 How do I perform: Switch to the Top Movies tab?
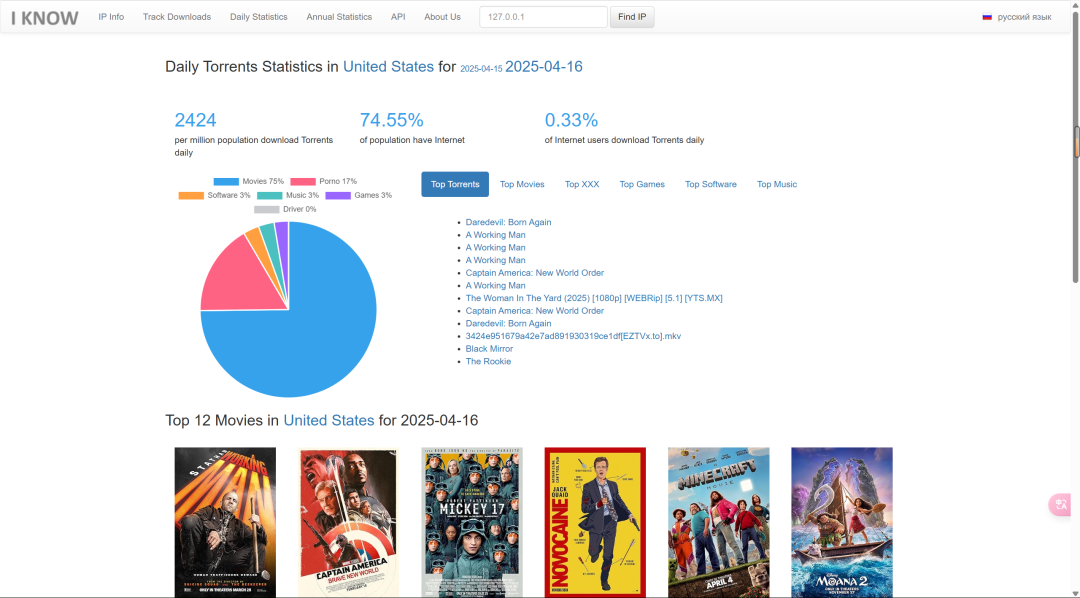click(x=522, y=184)
